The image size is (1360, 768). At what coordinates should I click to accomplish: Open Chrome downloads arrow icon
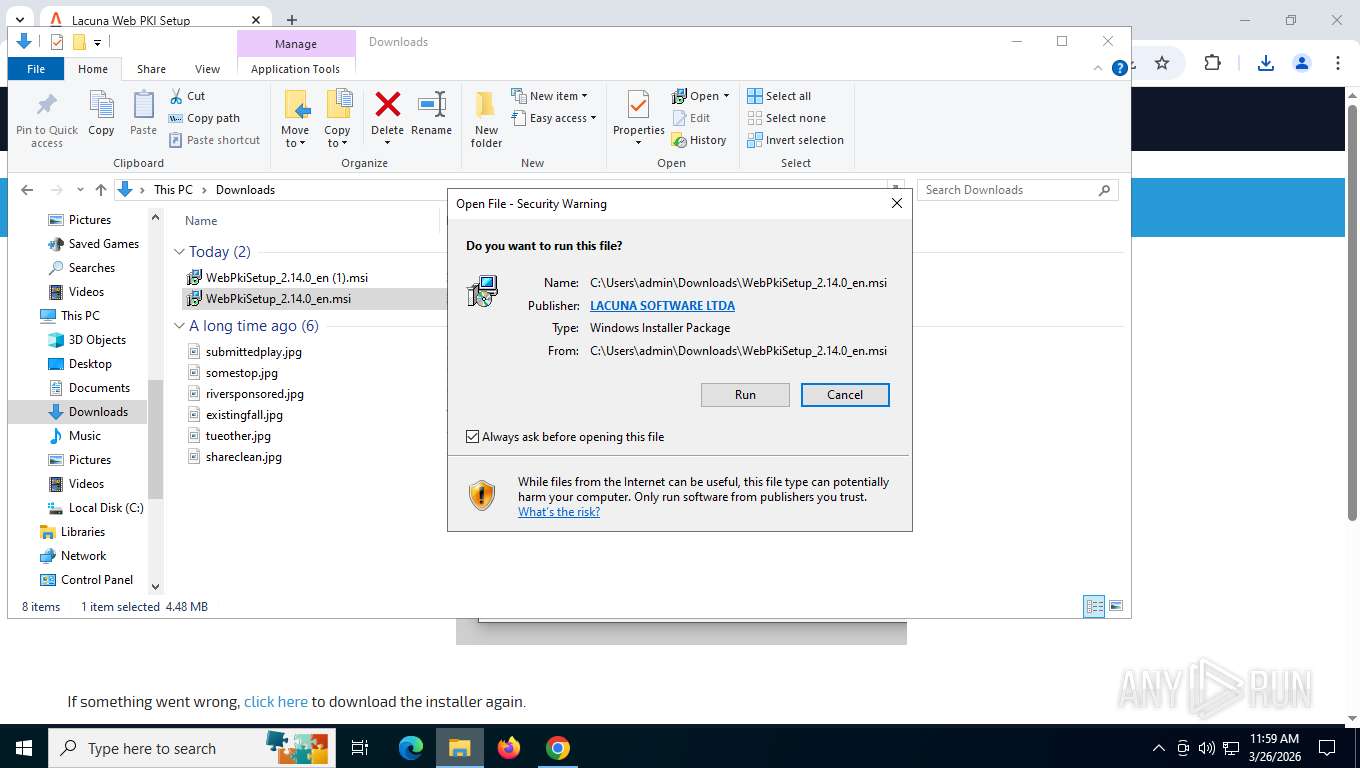pyautogui.click(x=1265, y=63)
